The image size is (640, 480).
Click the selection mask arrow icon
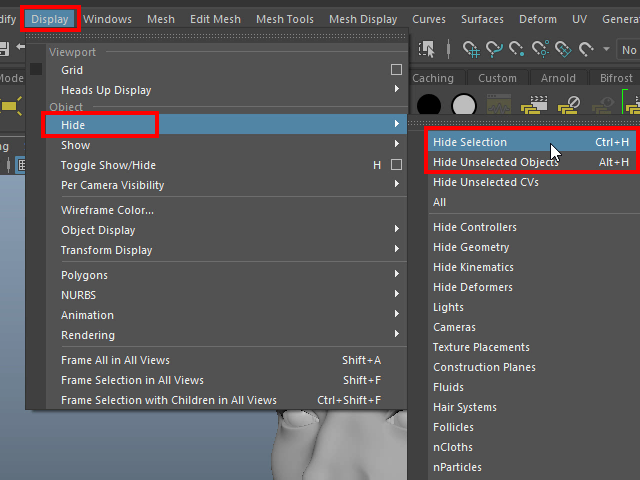click(x=428, y=49)
